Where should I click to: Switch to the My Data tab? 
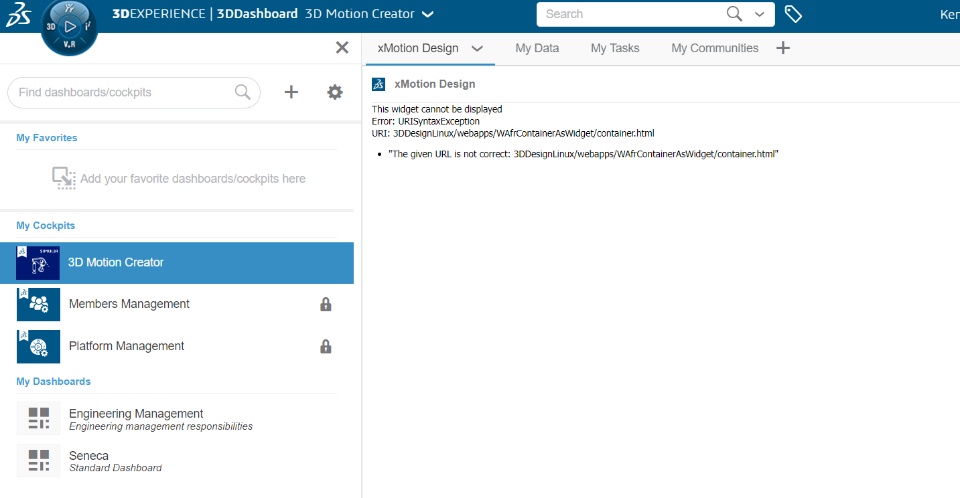coord(537,48)
